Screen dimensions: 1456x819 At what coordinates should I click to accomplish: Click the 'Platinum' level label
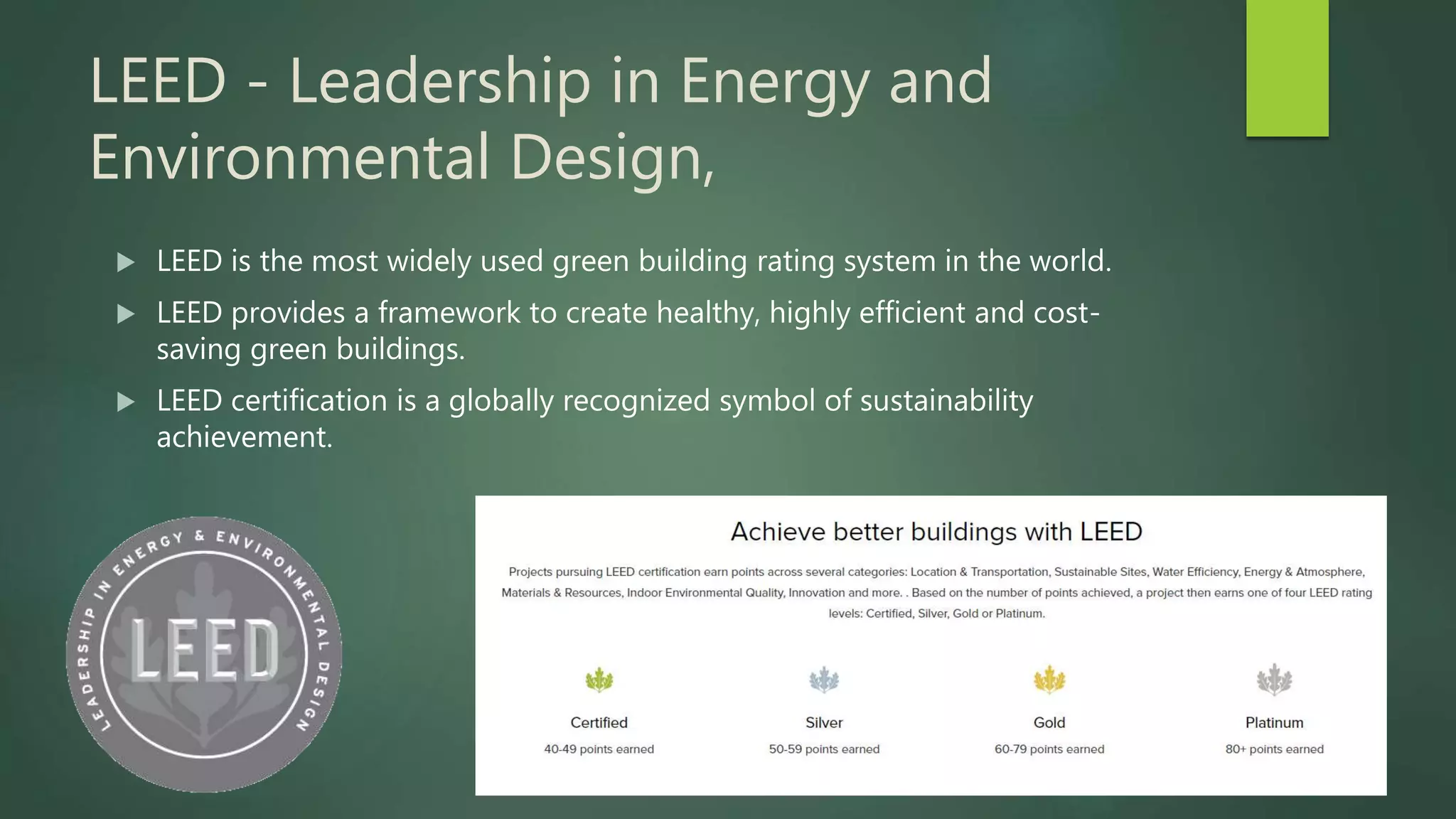(1273, 722)
